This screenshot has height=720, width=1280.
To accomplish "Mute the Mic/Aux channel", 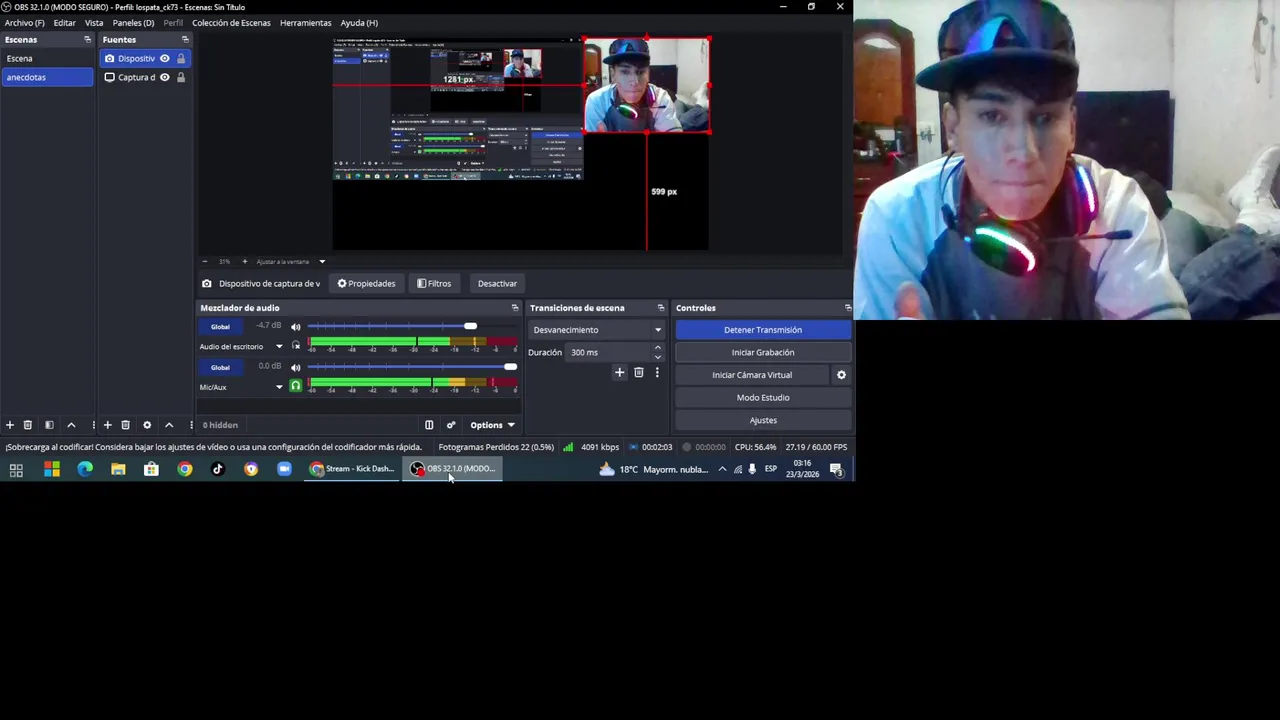I will point(295,367).
